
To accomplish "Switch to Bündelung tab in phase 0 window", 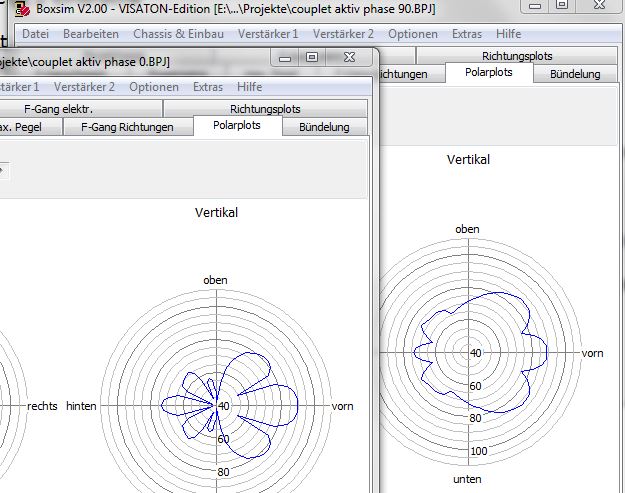I will point(324,127).
